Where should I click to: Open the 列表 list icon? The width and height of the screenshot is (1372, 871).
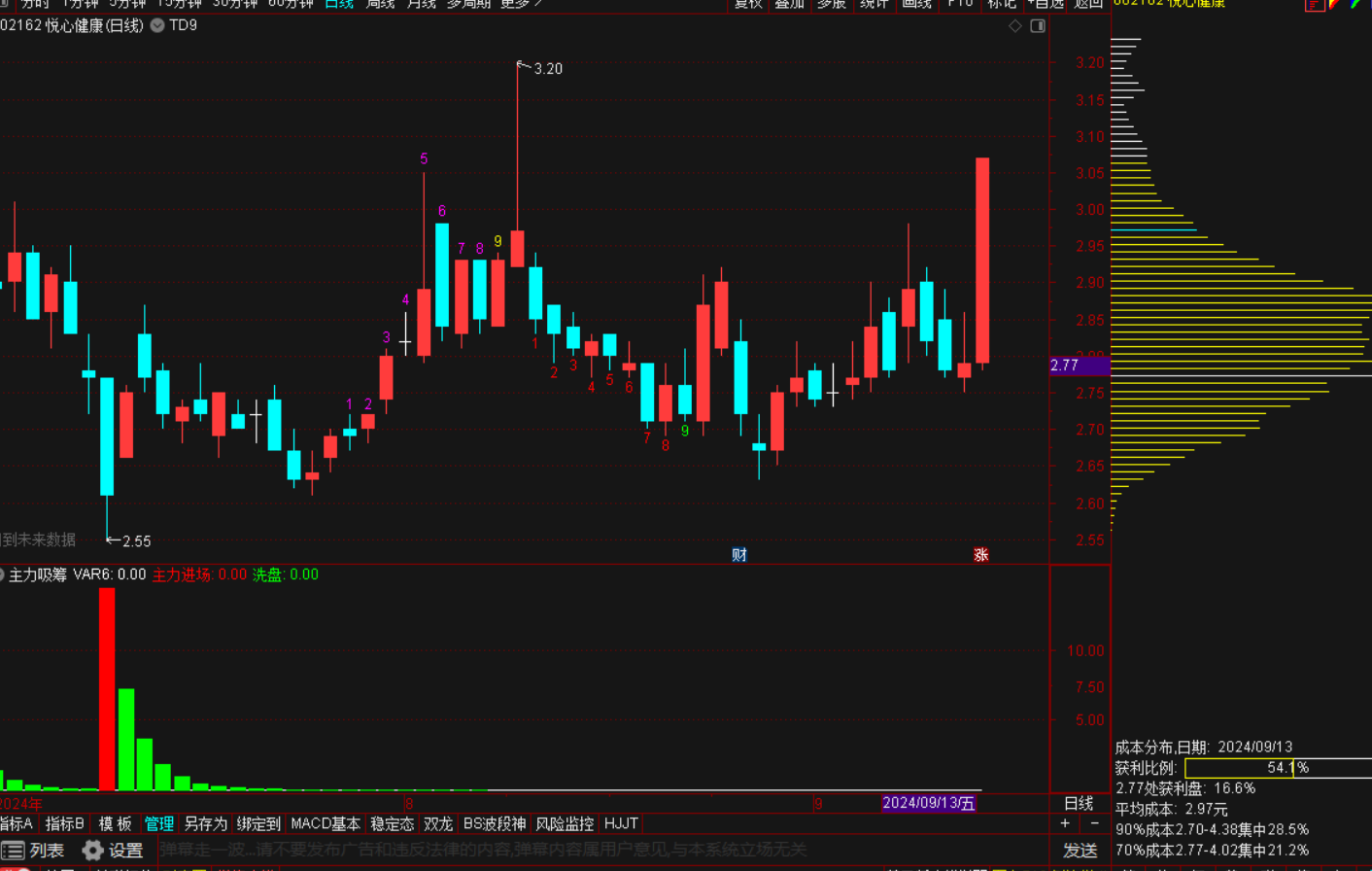(33, 851)
